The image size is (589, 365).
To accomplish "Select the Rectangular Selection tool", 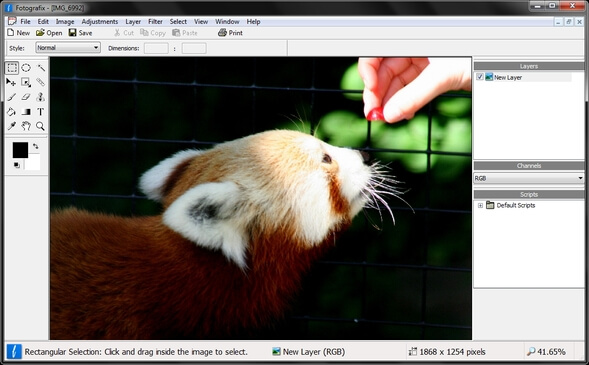I will (12, 68).
